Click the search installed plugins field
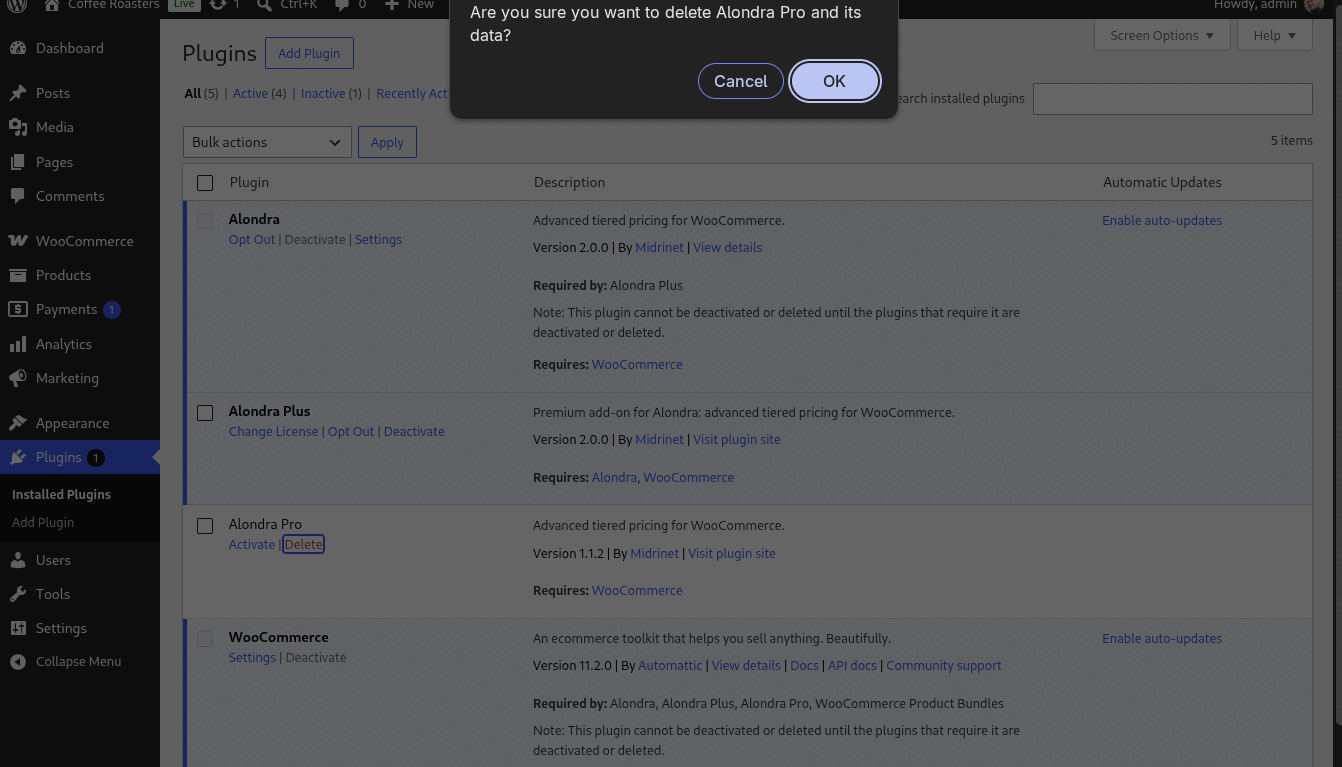The image size is (1342, 767). click(1172, 99)
